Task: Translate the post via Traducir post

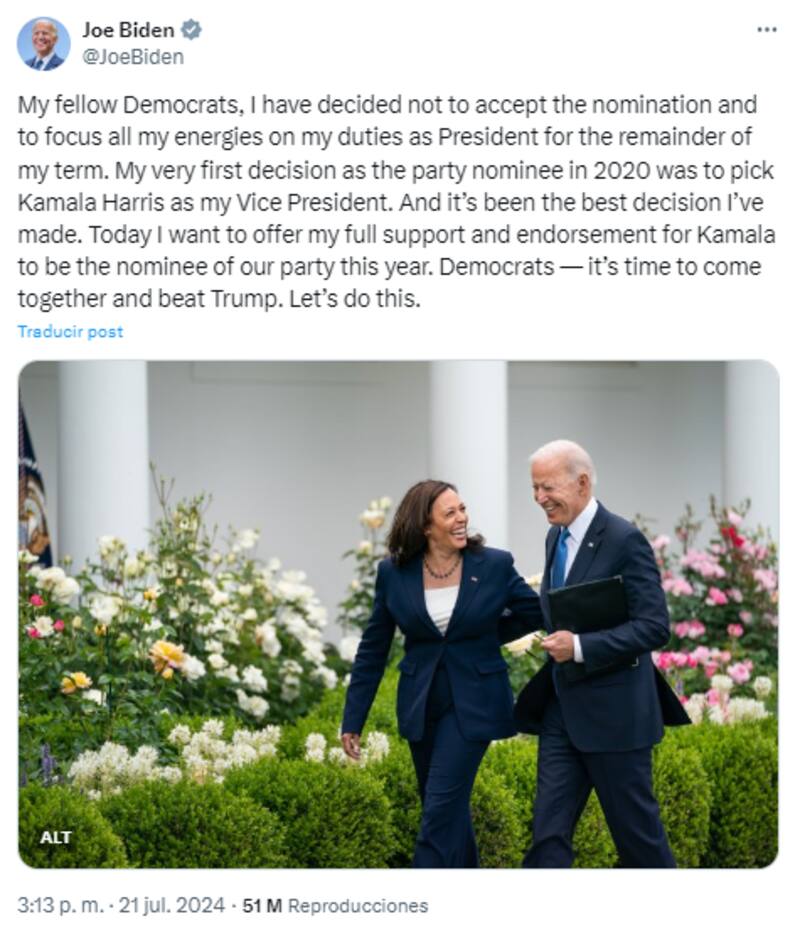Action: [70, 331]
